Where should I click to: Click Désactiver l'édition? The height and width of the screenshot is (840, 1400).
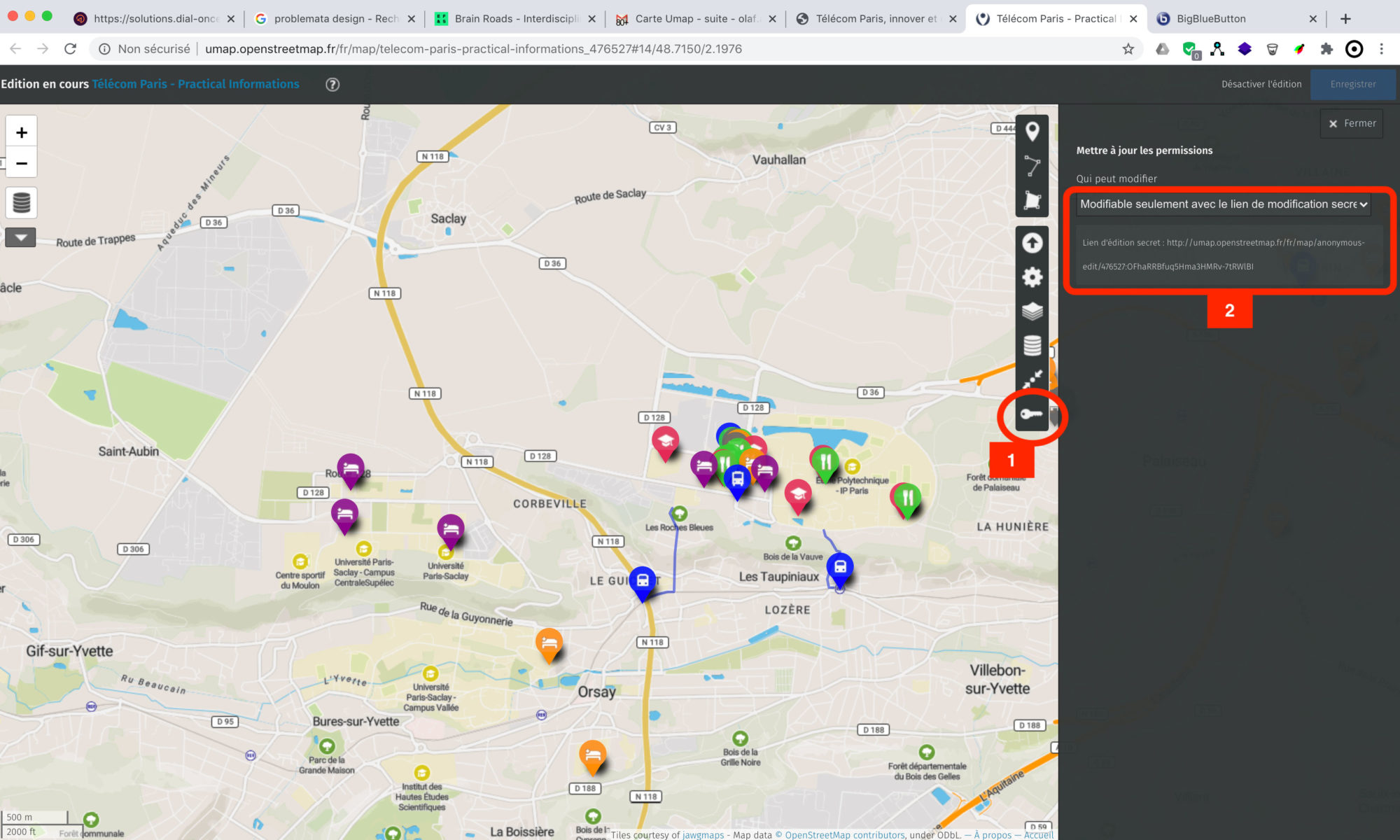click(x=1261, y=84)
